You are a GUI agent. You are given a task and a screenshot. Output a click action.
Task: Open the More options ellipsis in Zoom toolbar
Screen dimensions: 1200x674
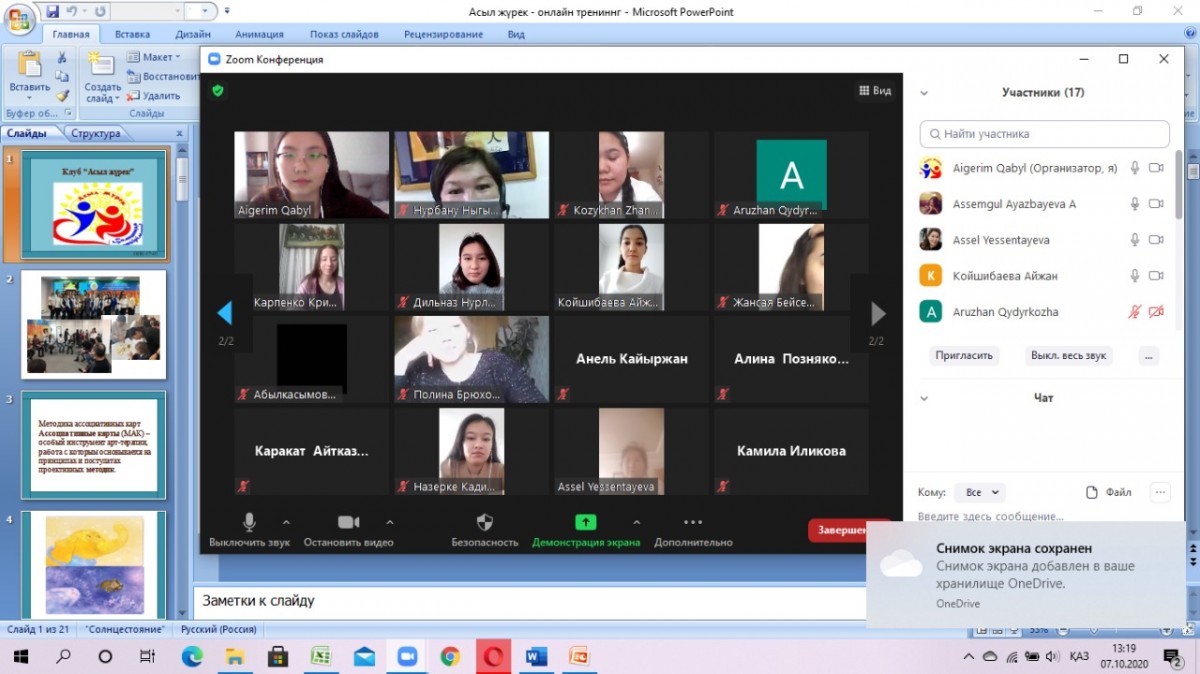693,522
